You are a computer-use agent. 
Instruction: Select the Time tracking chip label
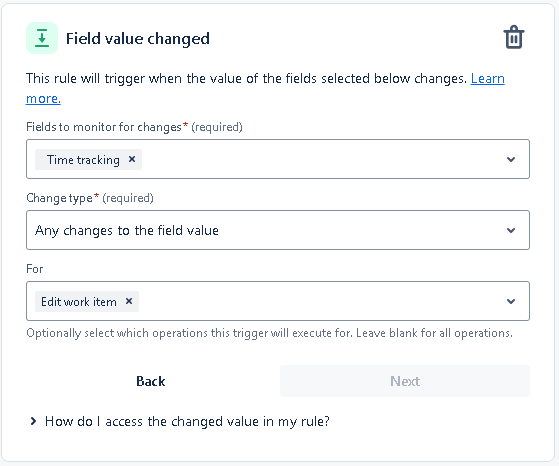point(83,160)
